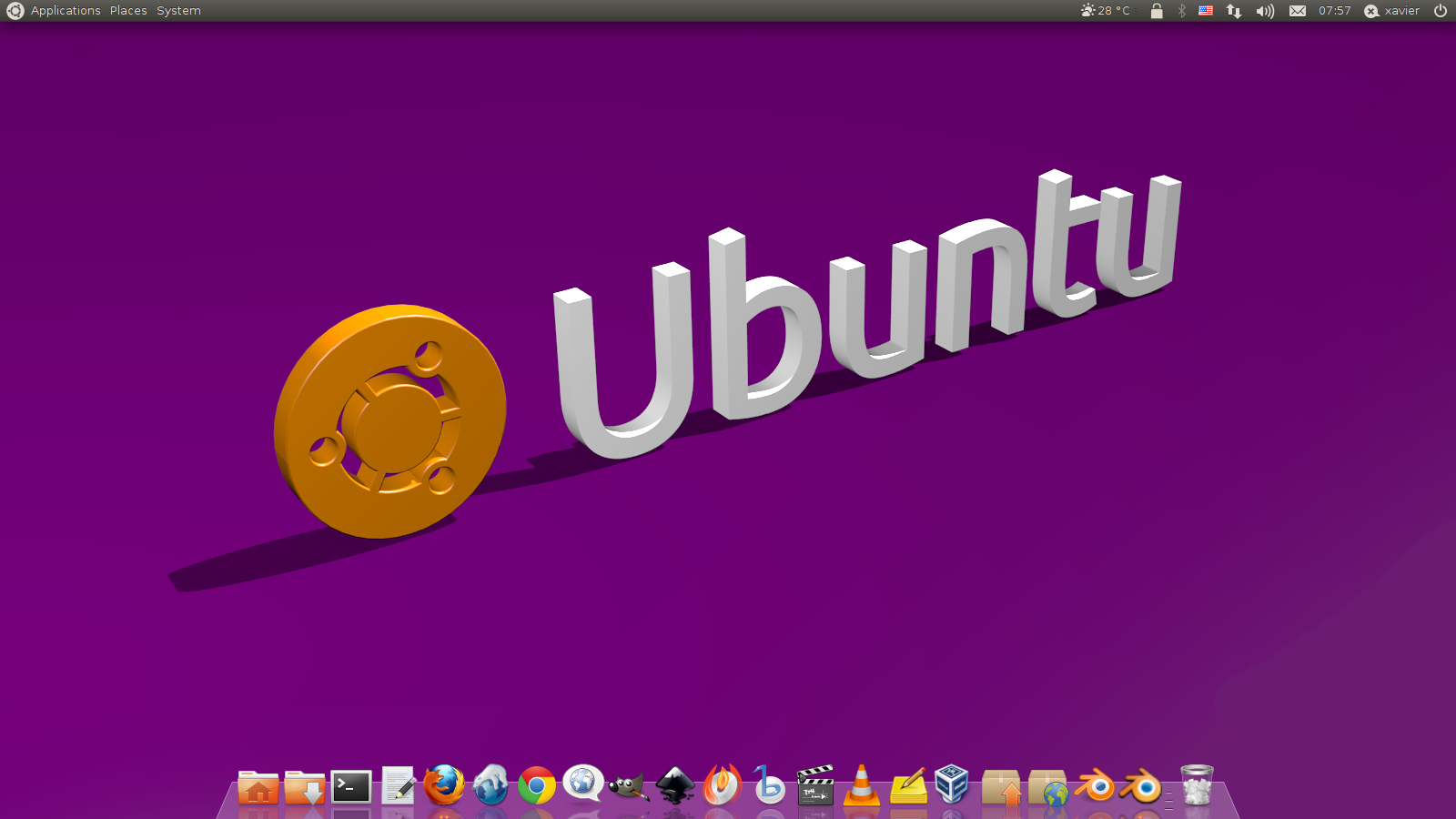Open the clapperboard video editor icon
Image resolution: width=1456 pixels, height=819 pixels.
815,785
